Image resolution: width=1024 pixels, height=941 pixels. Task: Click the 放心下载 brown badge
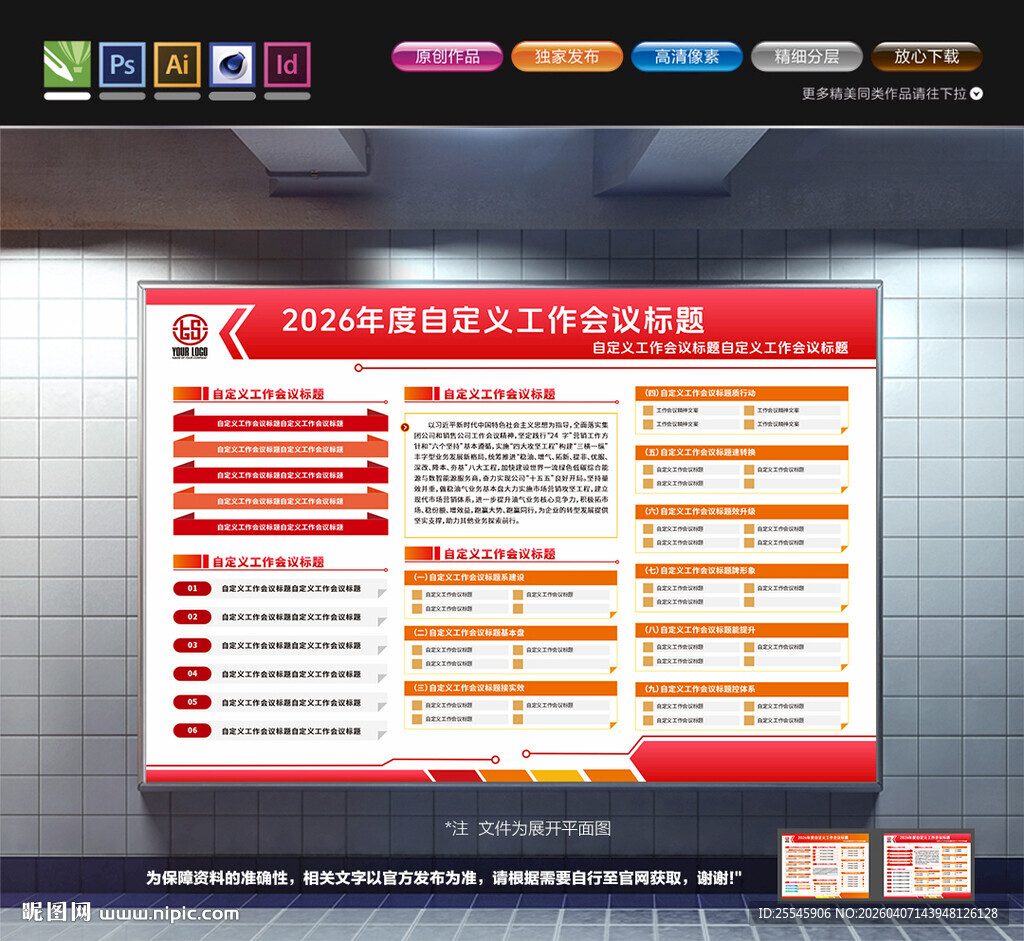coord(927,56)
